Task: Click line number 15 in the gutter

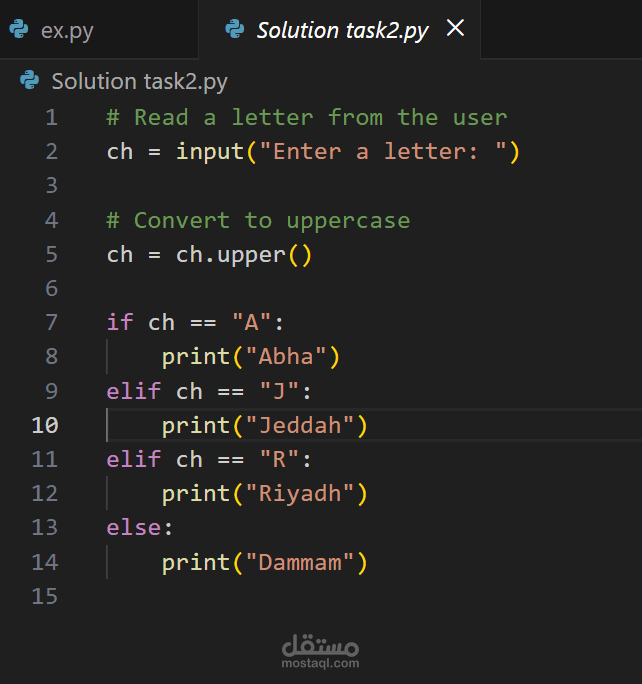Action: (45, 596)
